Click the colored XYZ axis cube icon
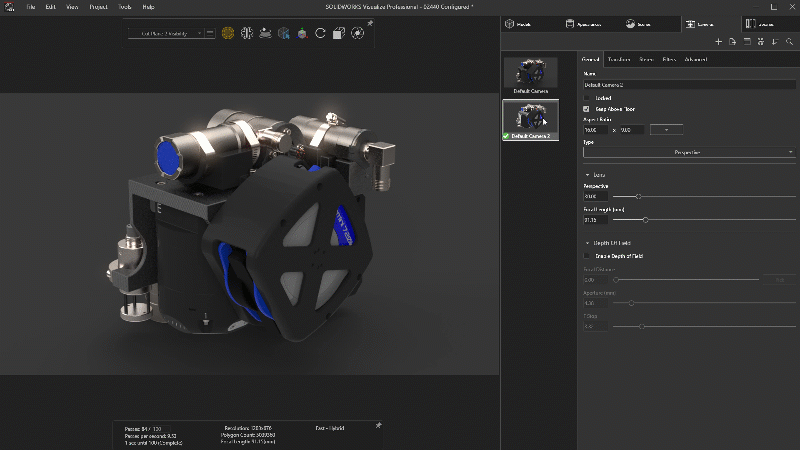Image resolution: width=800 pixels, height=450 pixels. 301,33
